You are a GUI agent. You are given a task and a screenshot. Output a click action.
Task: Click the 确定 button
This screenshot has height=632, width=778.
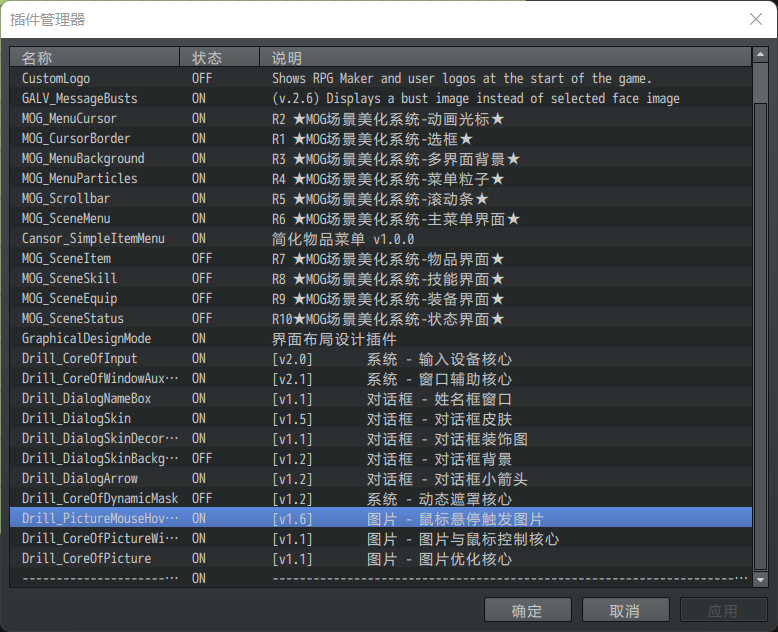pos(527,610)
